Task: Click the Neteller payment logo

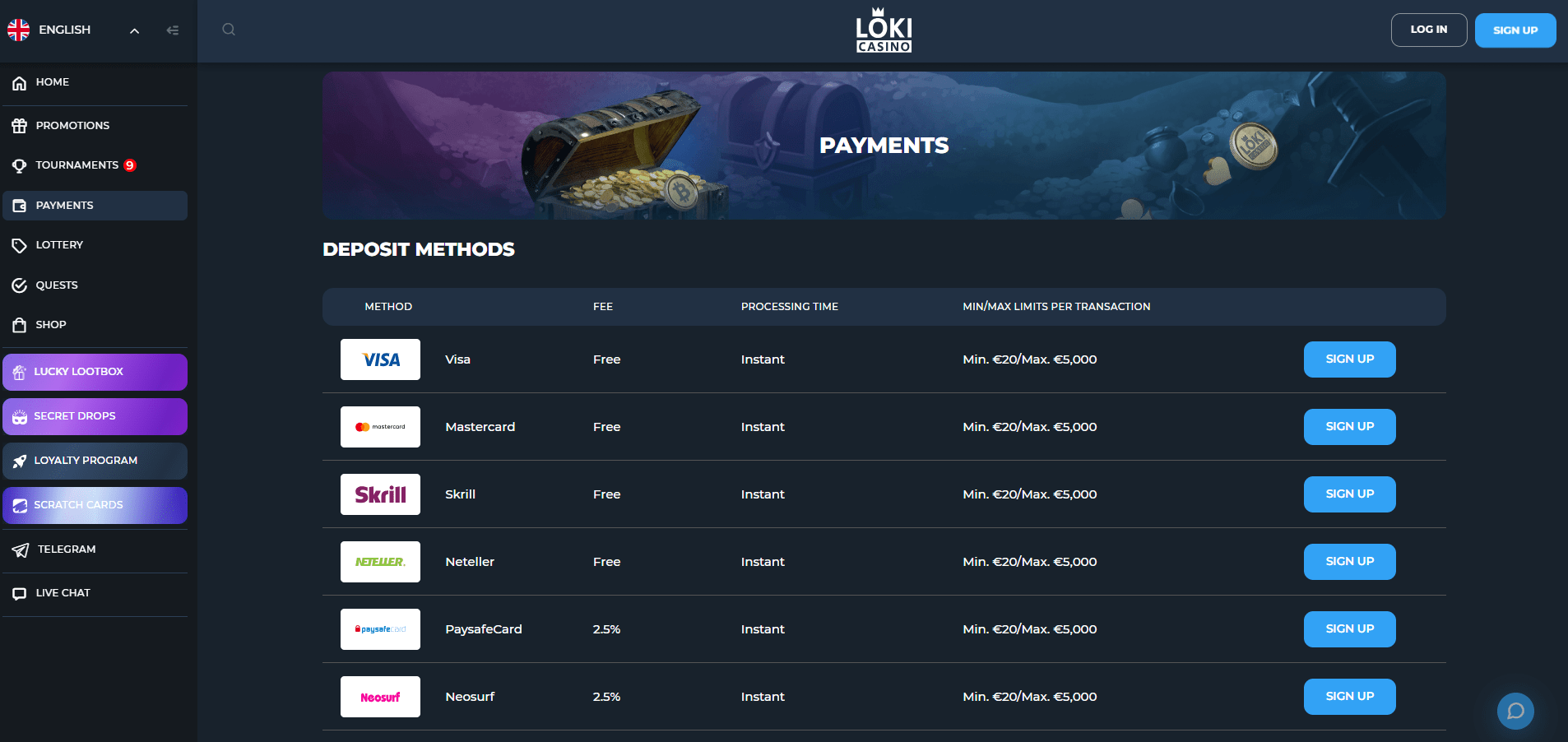Action: (380, 562)
